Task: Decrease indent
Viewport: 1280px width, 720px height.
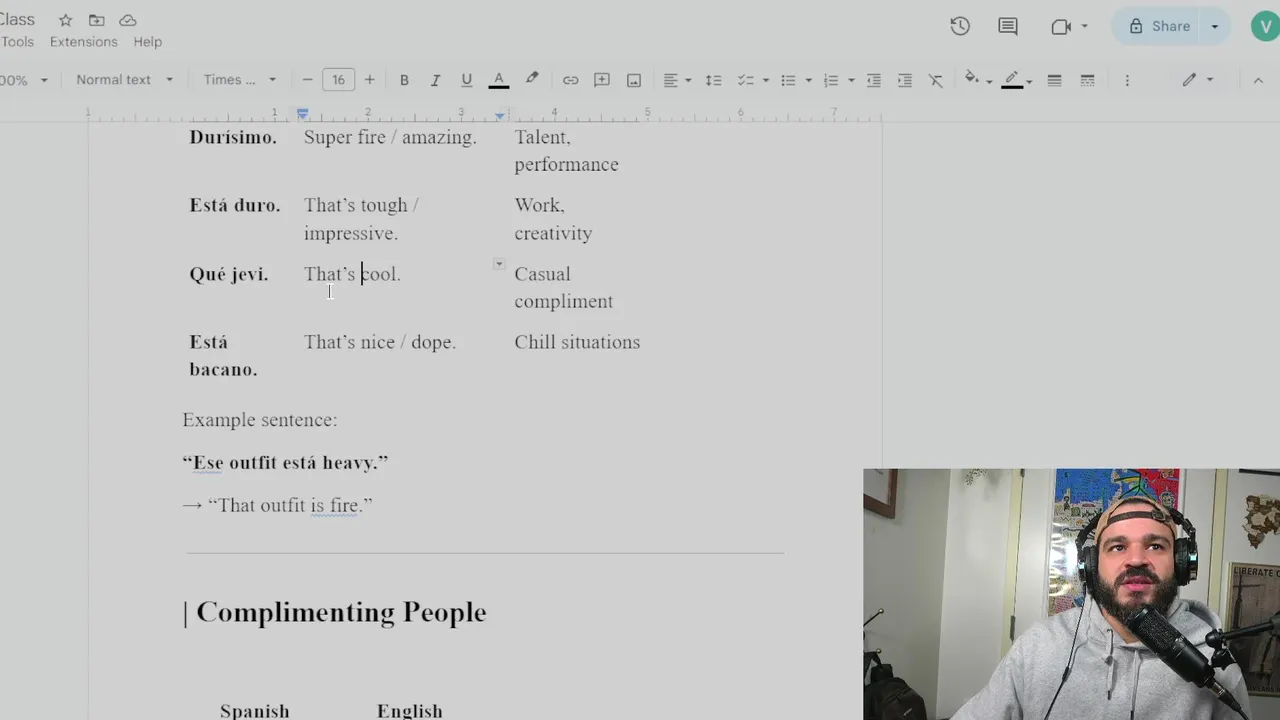Action: 873,80
